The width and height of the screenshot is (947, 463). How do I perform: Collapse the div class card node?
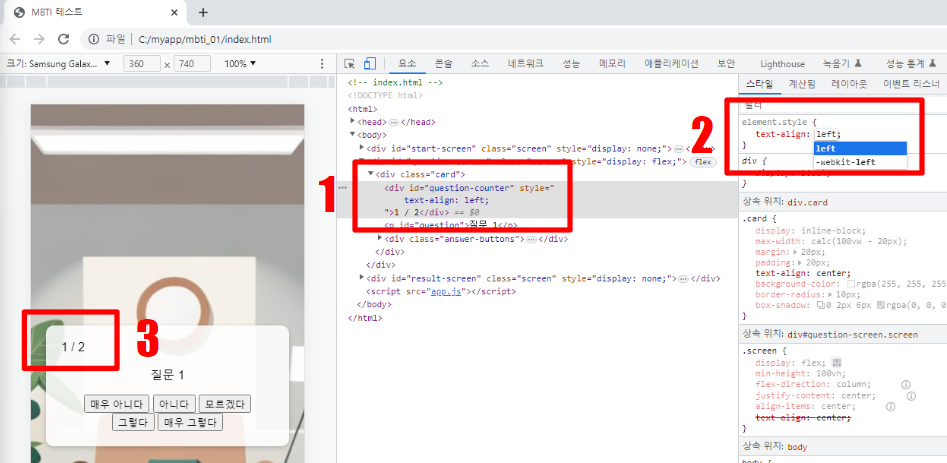click(371, 174)
